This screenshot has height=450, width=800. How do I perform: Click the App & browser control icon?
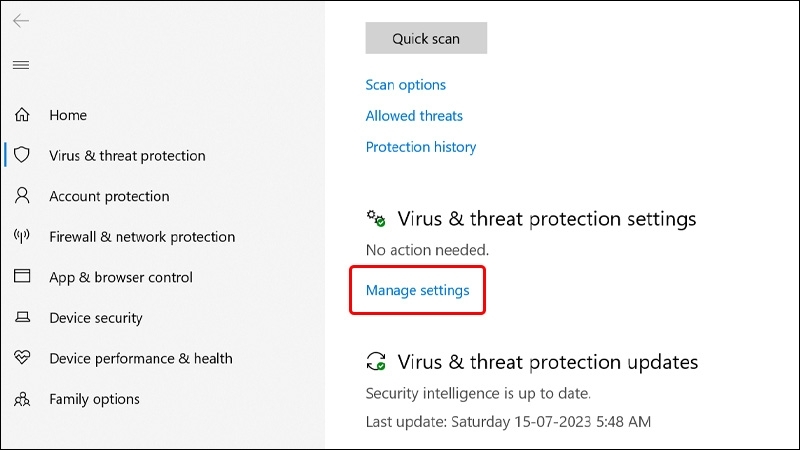point(22,277)
